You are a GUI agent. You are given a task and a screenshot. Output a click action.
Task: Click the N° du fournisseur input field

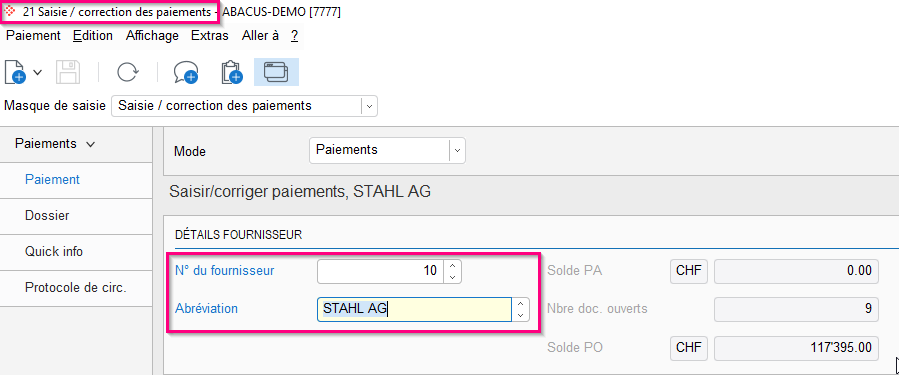(x=380, y=271)
